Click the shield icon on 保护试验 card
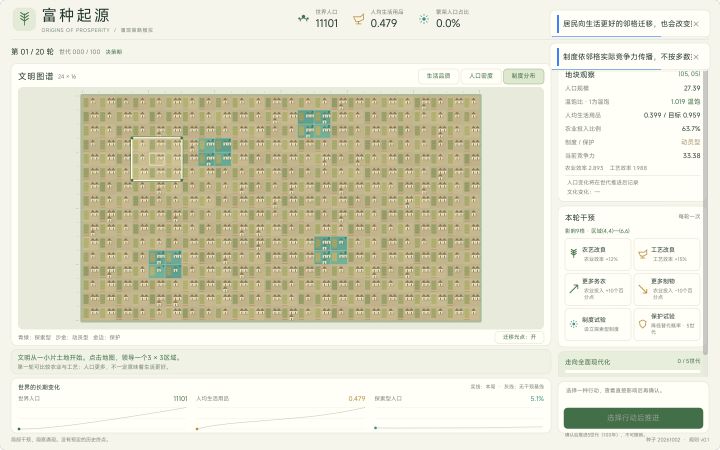 (x=642, y=324)
